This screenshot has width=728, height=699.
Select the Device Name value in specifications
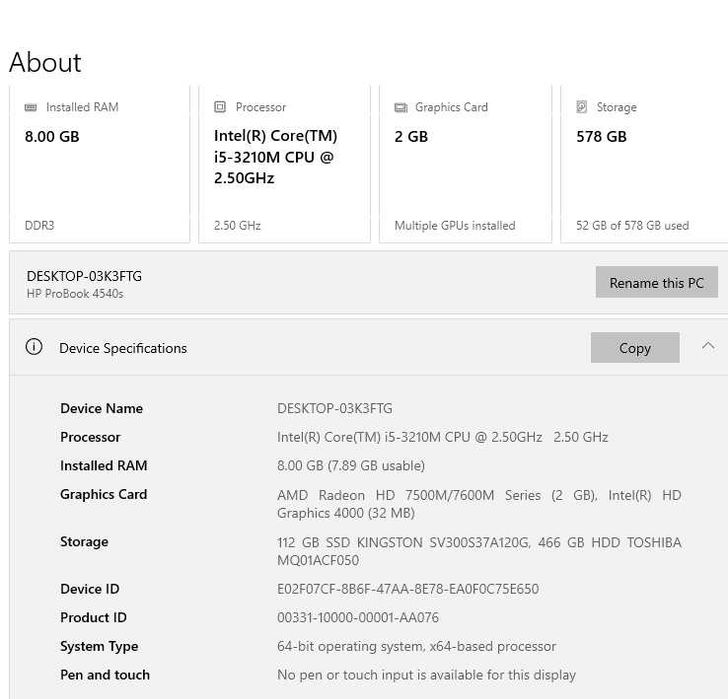(335, 408)
